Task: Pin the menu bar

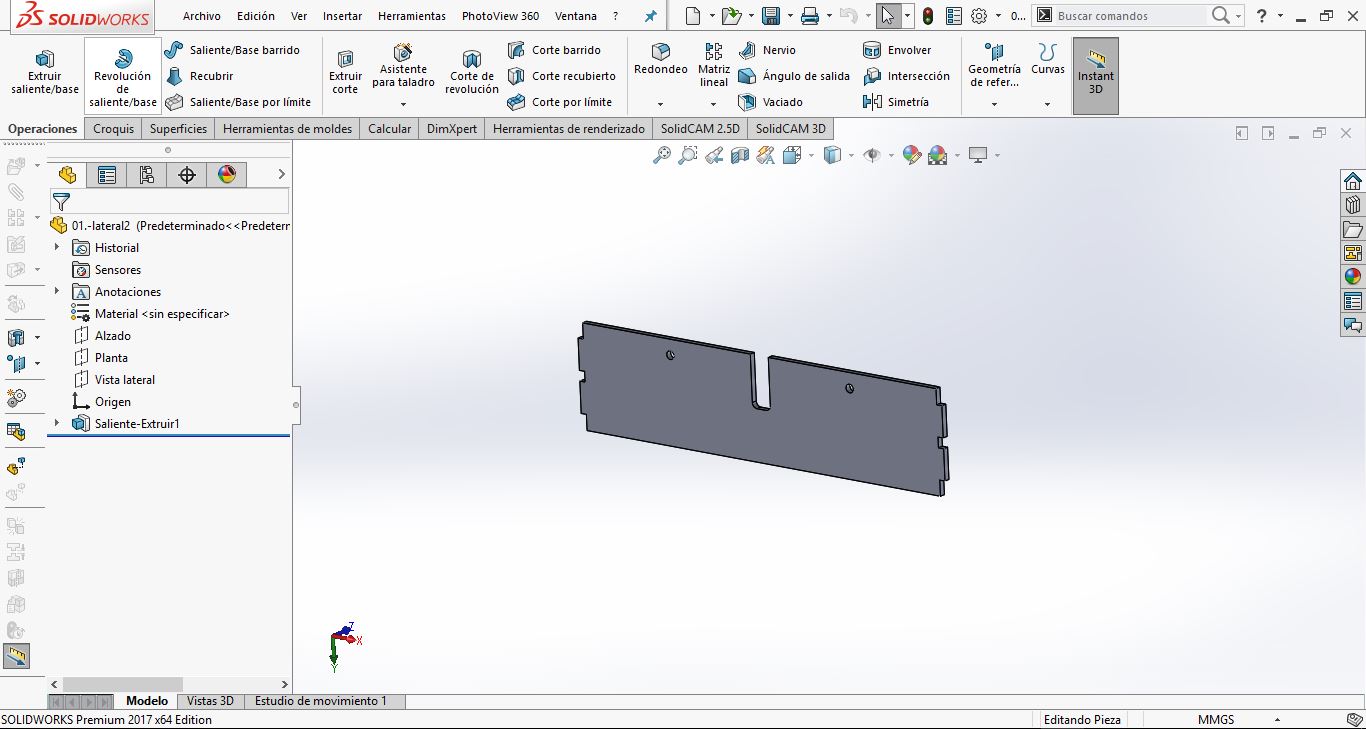Action: (651, 16)
